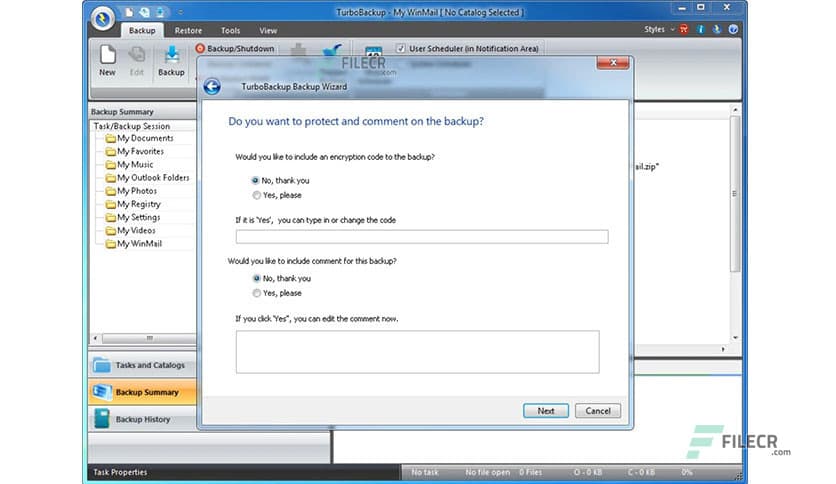
Task: Click the blue help question icon
Action: (x=734, y=29)
